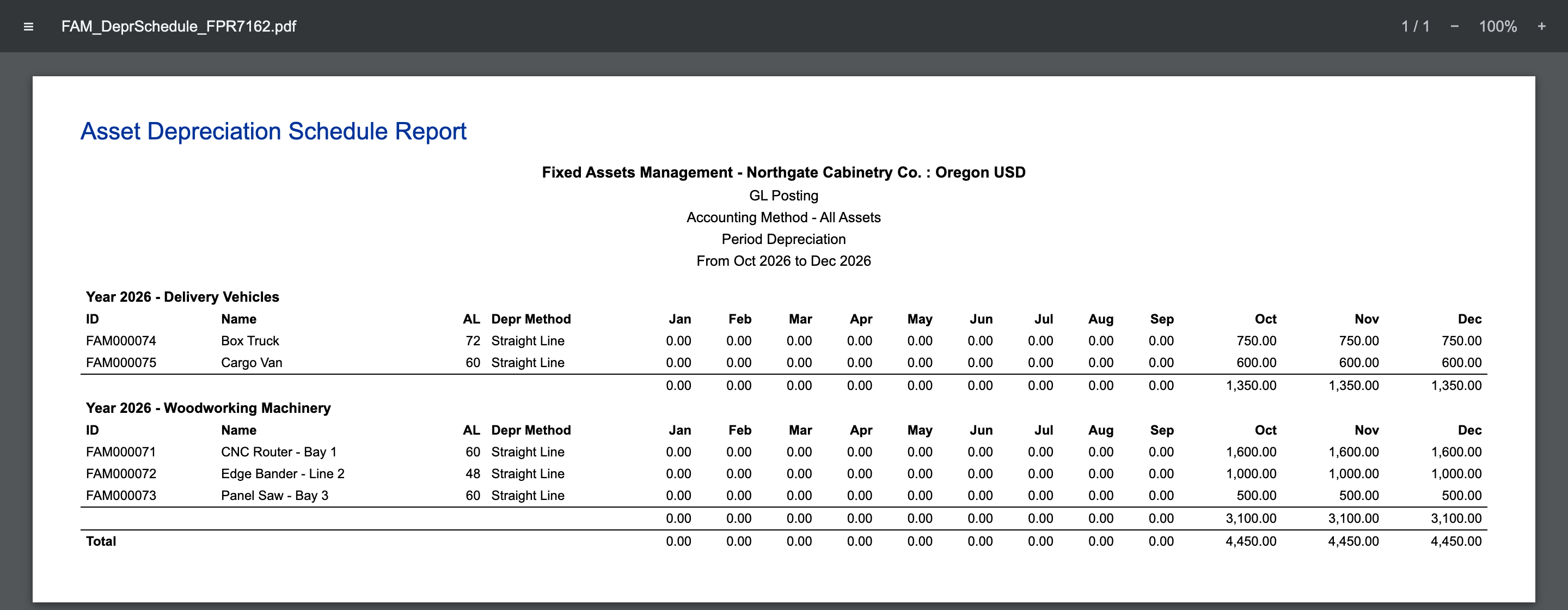1568x610 pixels.
Task: Select the Box Truck asset name
Action: tap(249, 341)
